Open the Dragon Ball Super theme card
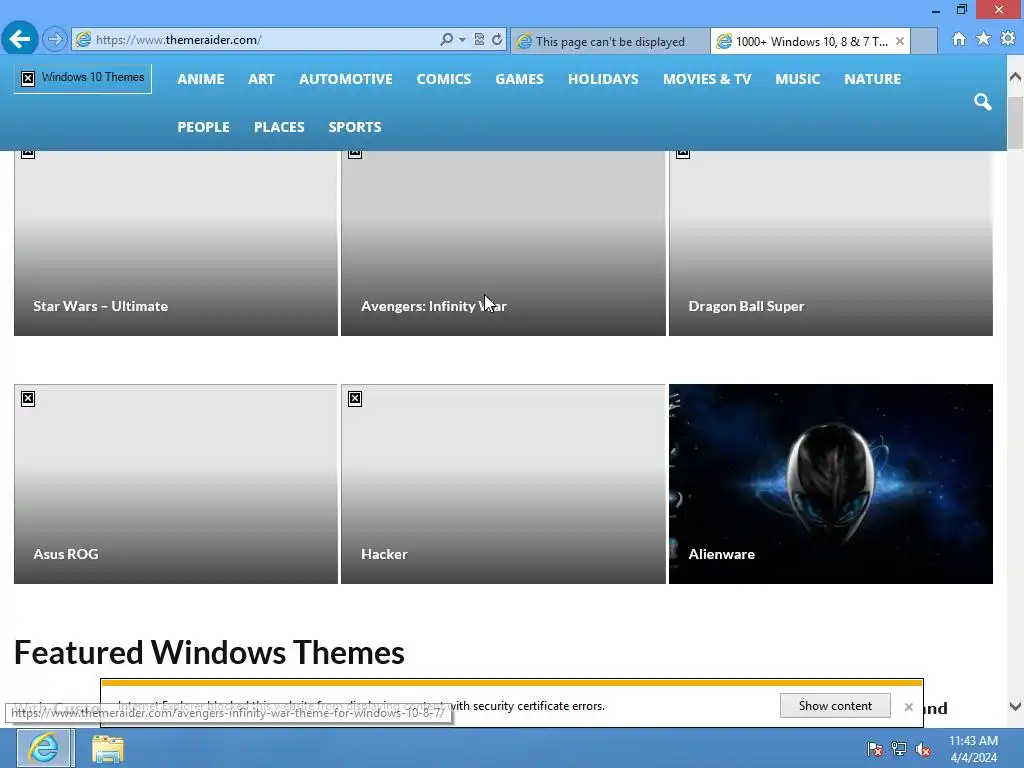 coord(831,243)
